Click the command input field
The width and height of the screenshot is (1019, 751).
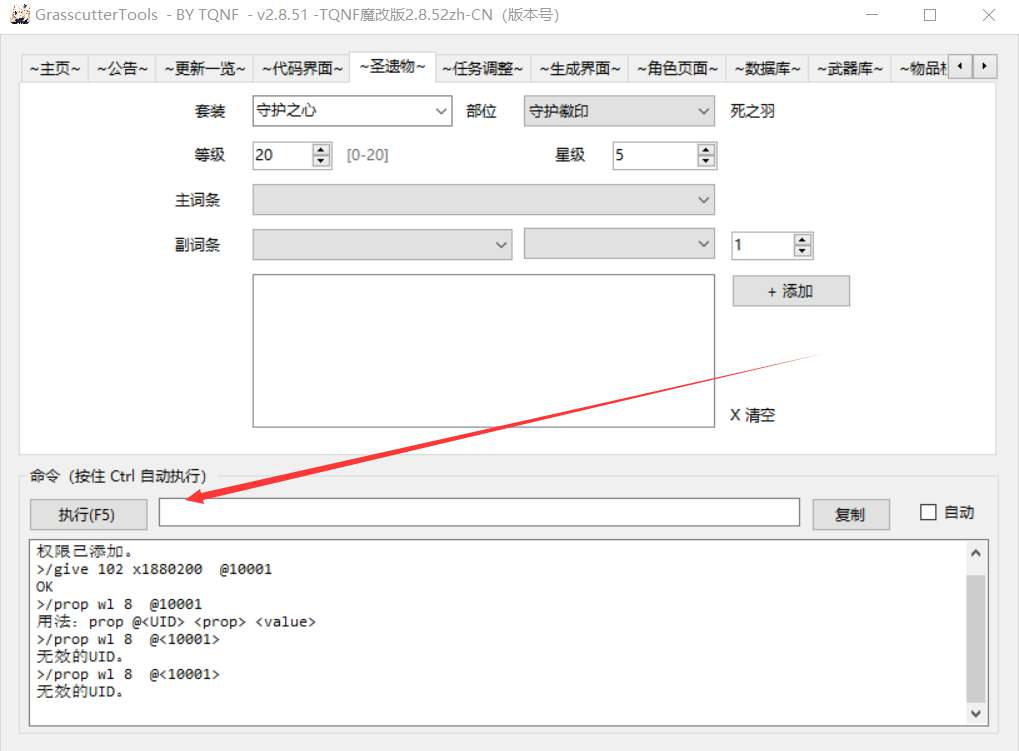click(479, 513)
